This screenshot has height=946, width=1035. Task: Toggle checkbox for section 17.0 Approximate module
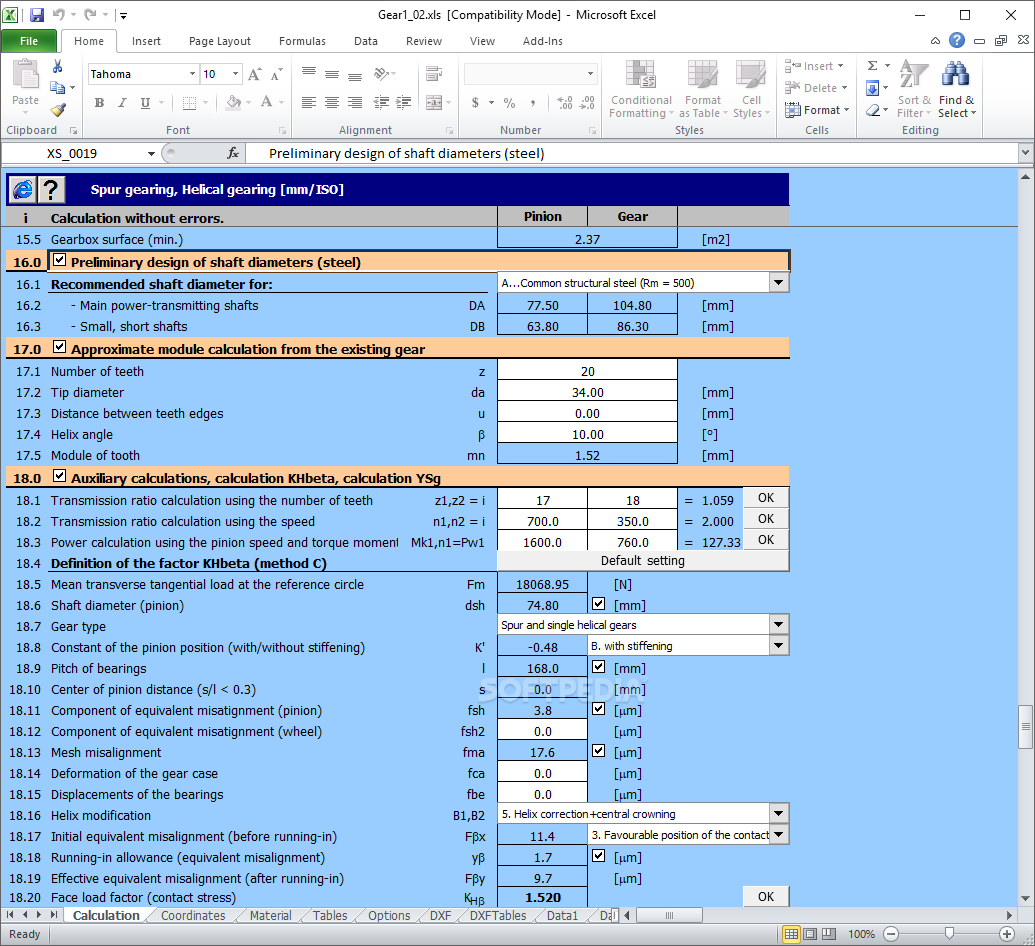pos(59,347)
